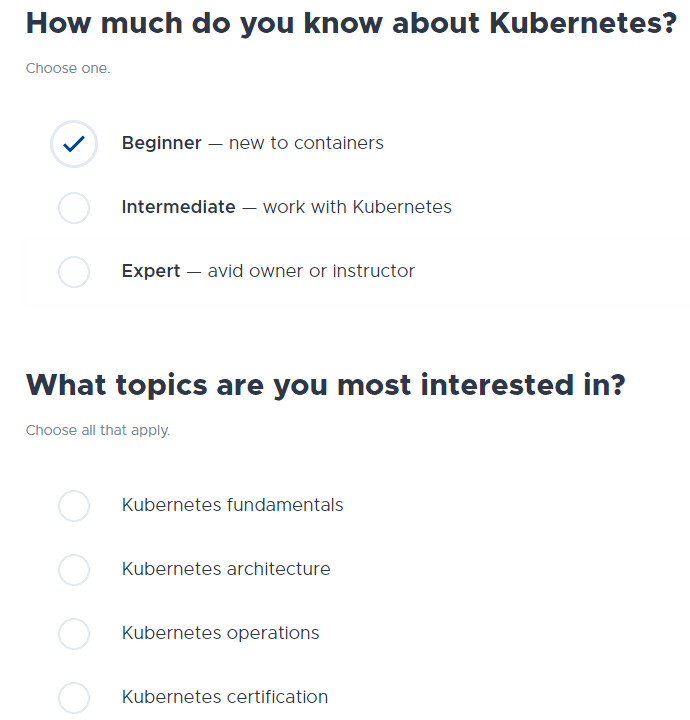Image resolution: width=690 pixels, height=720 pixels.
Task: Click the 'avid owner or instructor' text
Action: pos(311,271)
